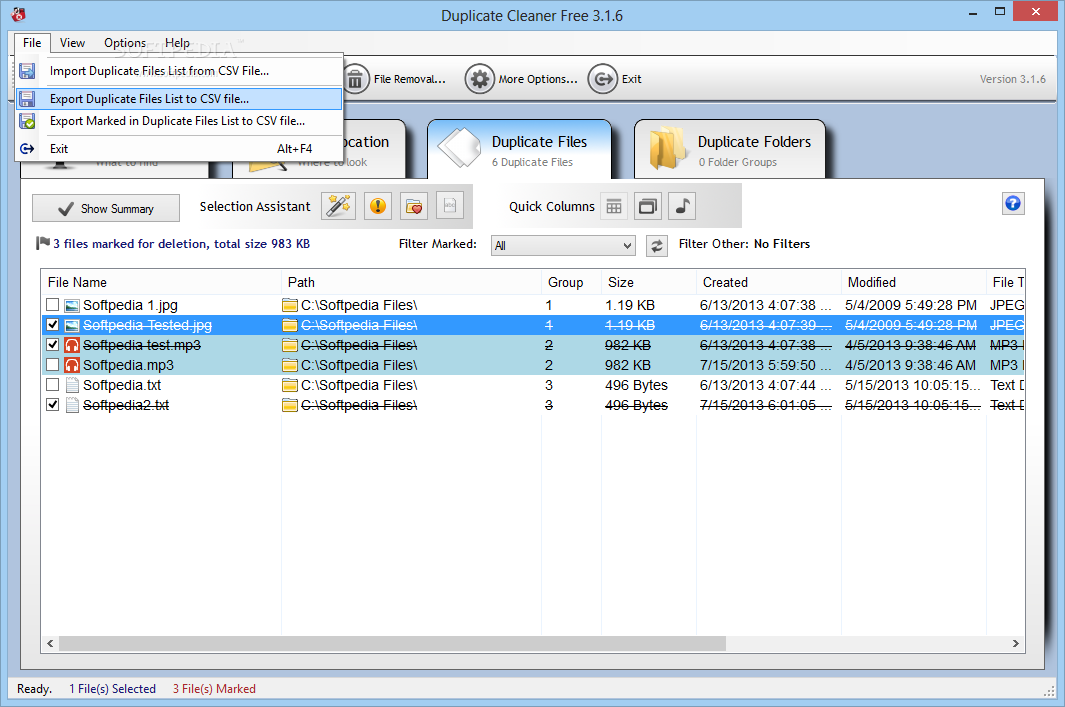Click the File Removal trash icon
This screenshot has height=707, width=1065.
pyautogui.click(x=356, y=79)
